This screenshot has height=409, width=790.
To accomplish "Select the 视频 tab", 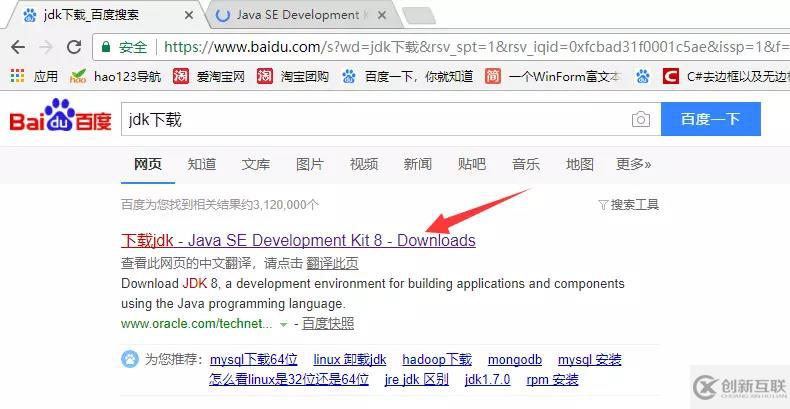I will (x=363, y=164).
